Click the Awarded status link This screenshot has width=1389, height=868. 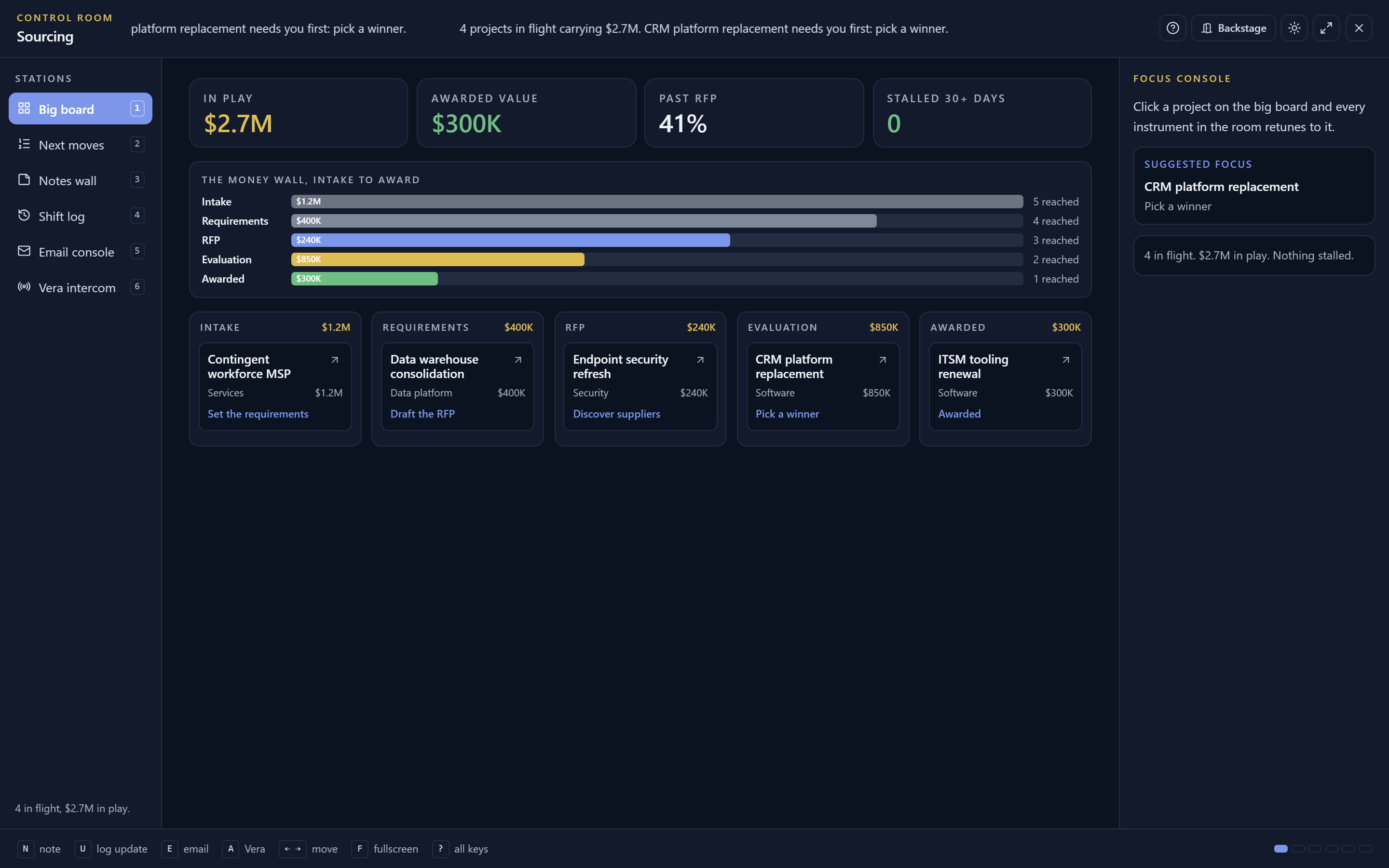click(x=959, y=414)
